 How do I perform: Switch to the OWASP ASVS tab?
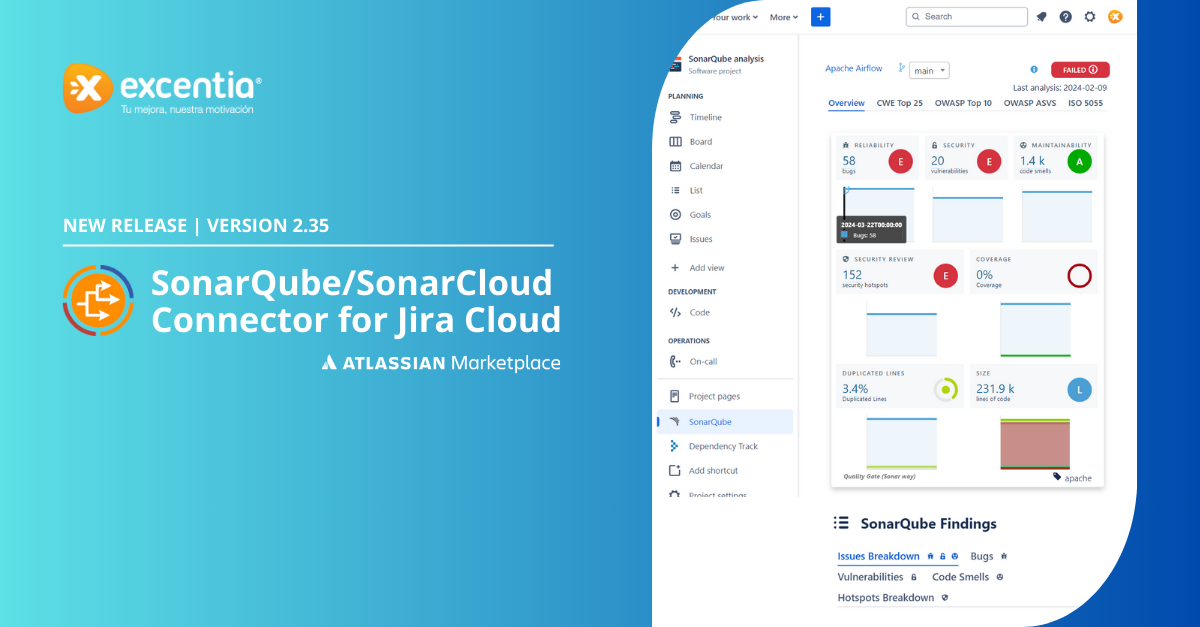(x=1029, y=103)
